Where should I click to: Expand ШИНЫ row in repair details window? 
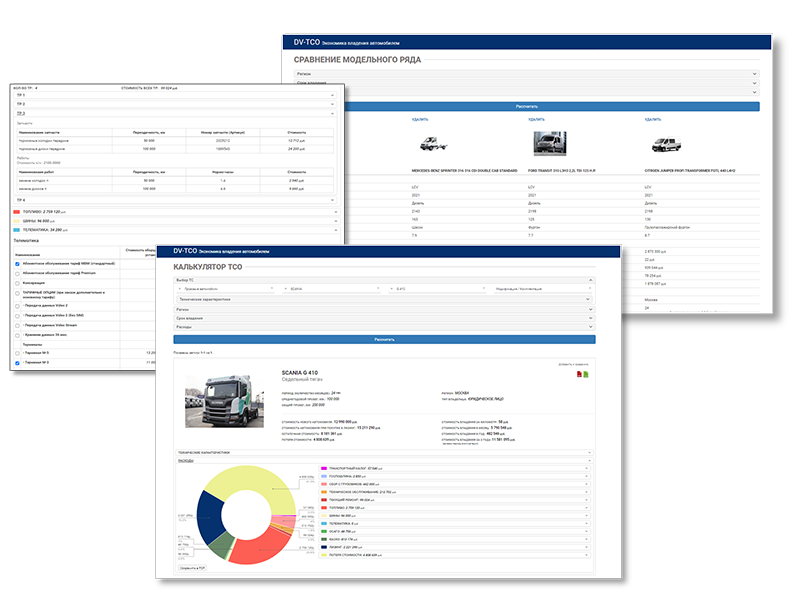(176, 221)
